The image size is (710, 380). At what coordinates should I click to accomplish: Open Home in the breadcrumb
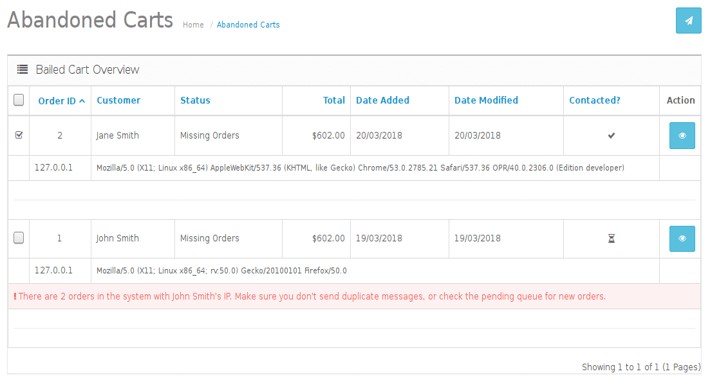[x=193, y=25]
